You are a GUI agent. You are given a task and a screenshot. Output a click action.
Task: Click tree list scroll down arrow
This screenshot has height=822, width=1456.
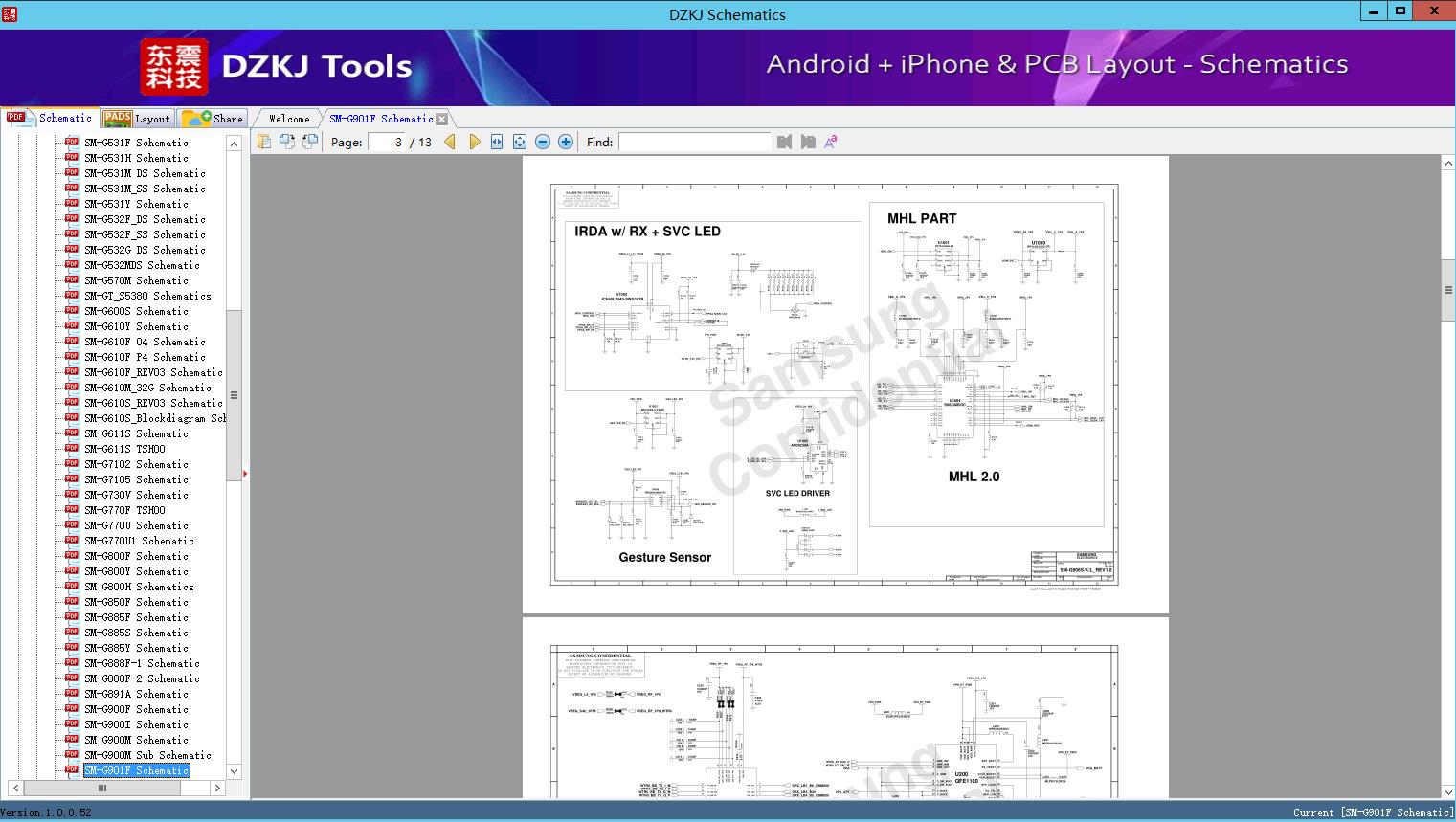pos(234,771)
